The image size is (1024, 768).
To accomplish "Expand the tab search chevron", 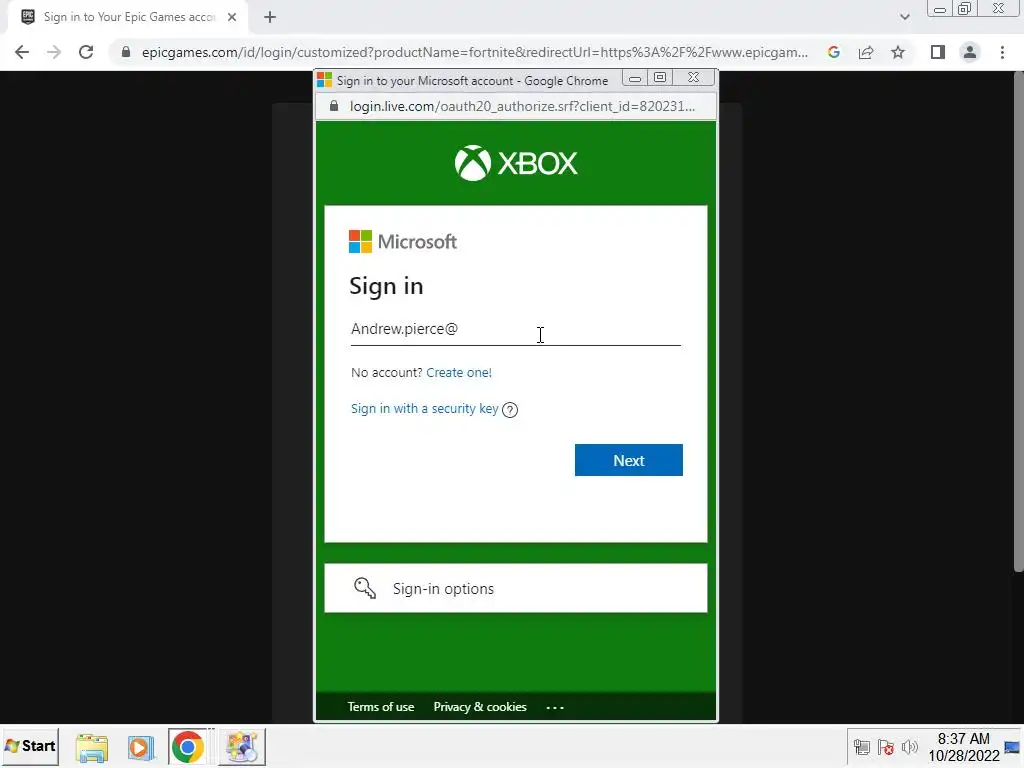I will point(904,17).
